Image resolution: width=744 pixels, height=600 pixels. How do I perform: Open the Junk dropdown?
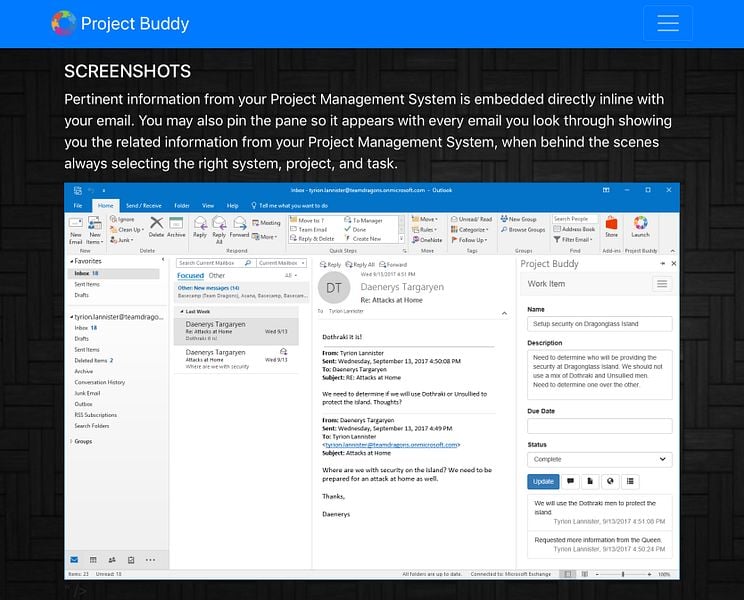tap(122, 240)
